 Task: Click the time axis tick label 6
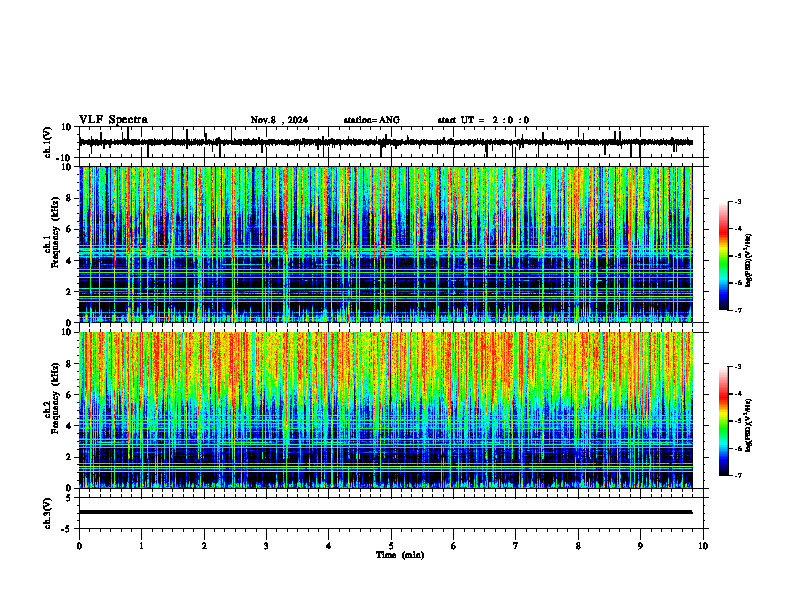[x=454, y=546]
